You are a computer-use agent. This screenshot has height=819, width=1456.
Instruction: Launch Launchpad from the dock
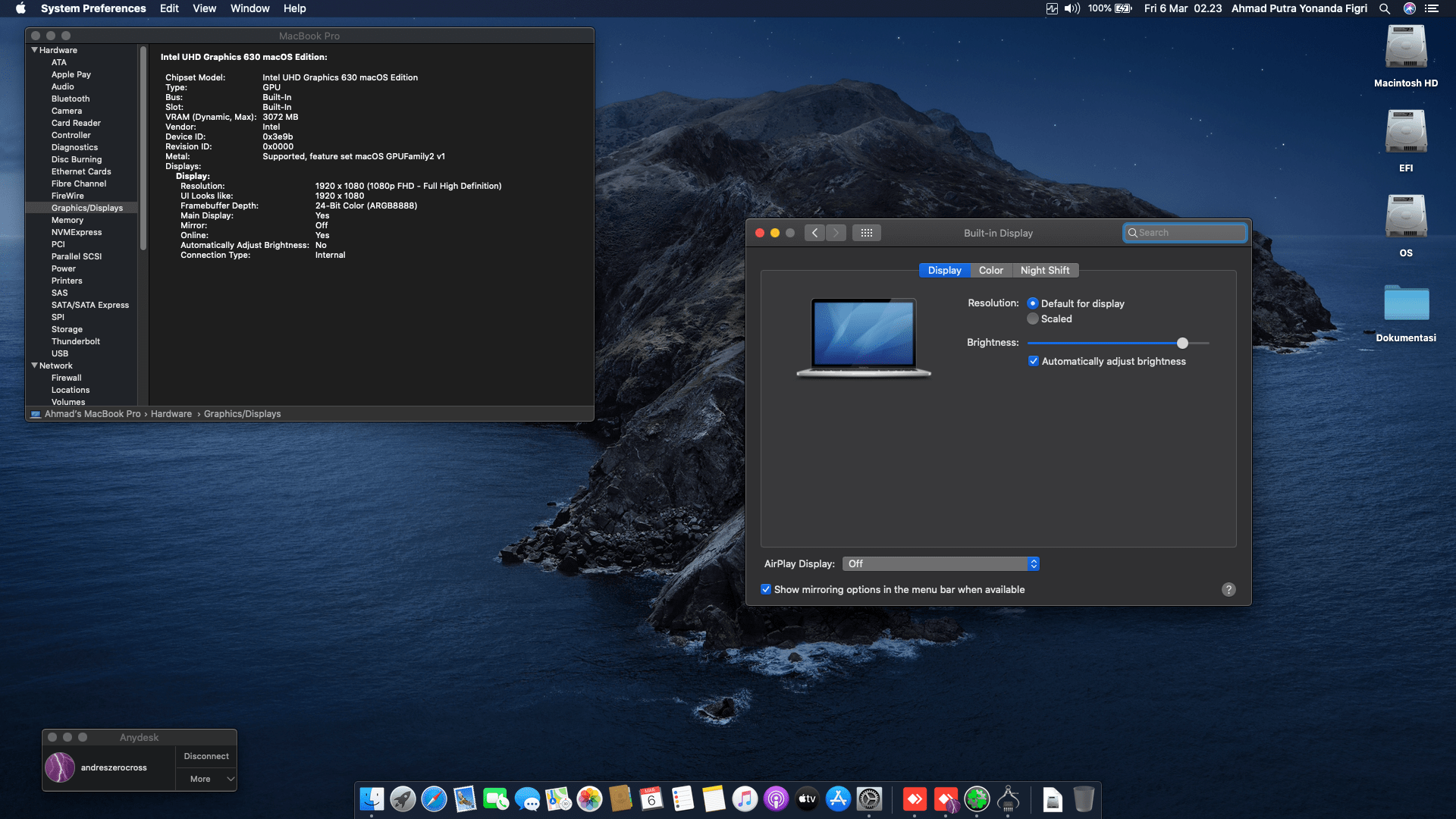point(403,799)
